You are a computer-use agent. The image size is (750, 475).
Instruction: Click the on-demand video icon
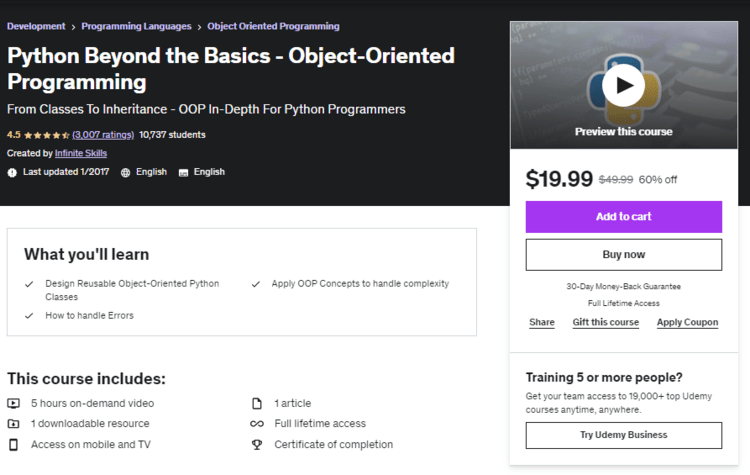[x=13, y=403]
